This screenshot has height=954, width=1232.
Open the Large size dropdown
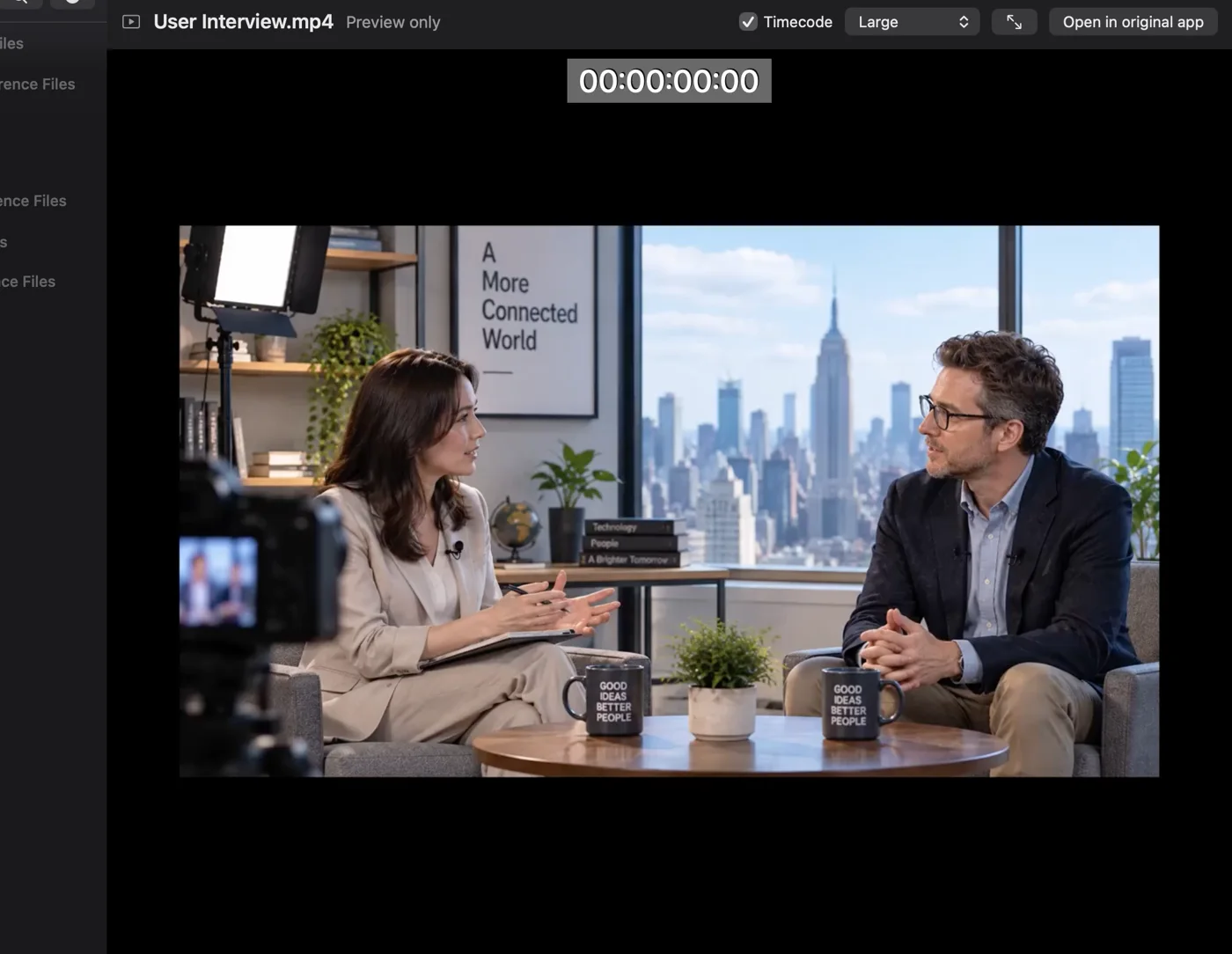[912, 22]
